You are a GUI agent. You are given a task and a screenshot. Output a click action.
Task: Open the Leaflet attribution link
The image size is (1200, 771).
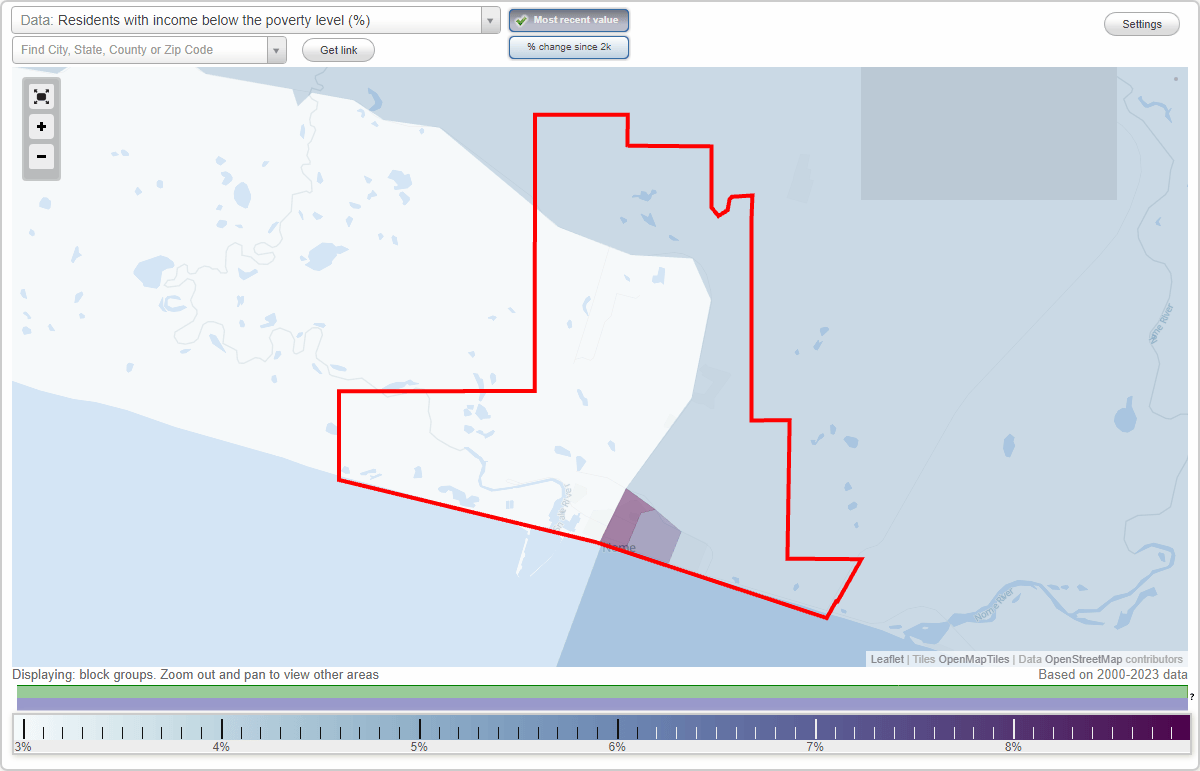click(x=887, y=659)
